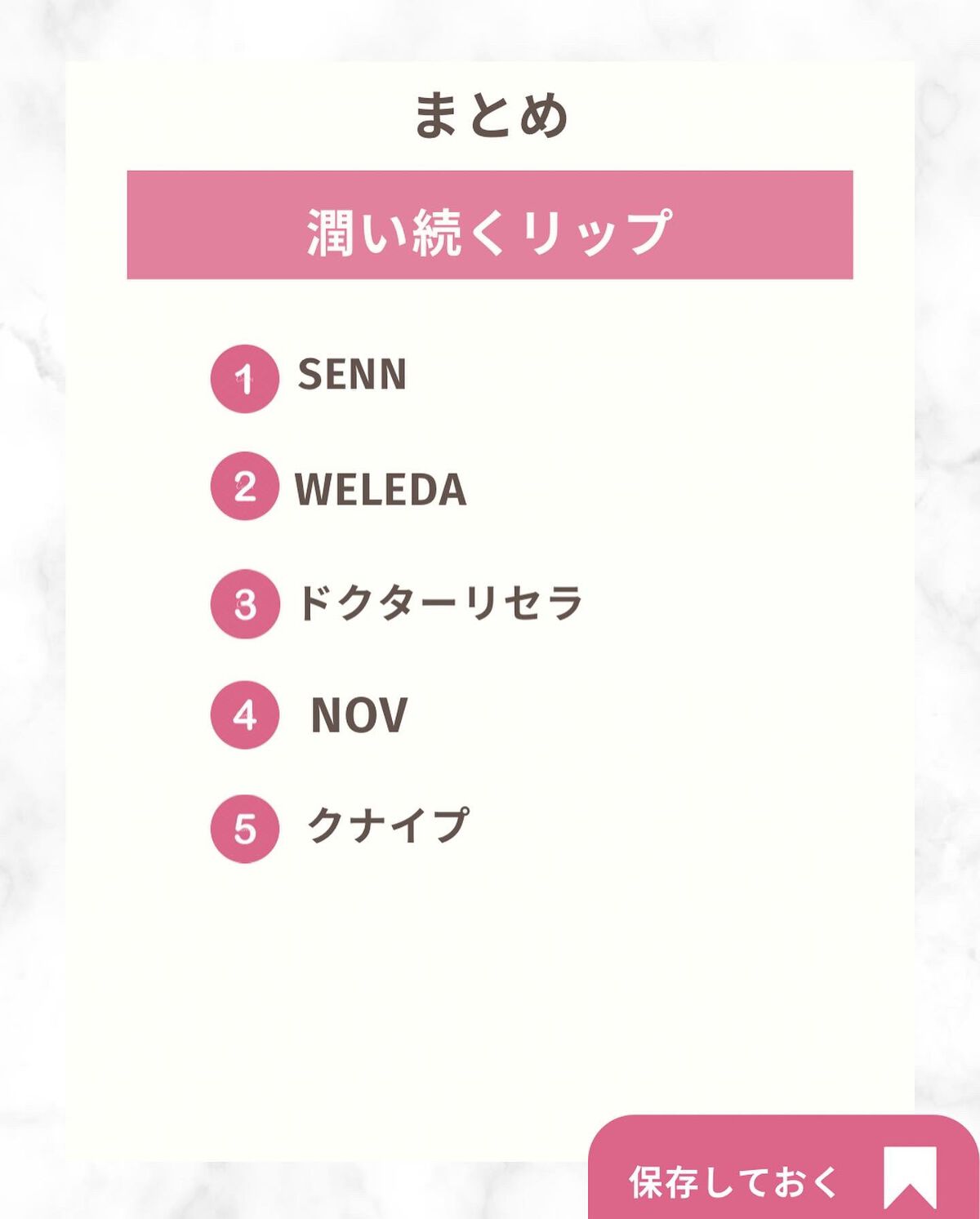This screenshot has width=980, height=1219.
Task: Select the SENN list entry
Action: (x=352, y=375)
